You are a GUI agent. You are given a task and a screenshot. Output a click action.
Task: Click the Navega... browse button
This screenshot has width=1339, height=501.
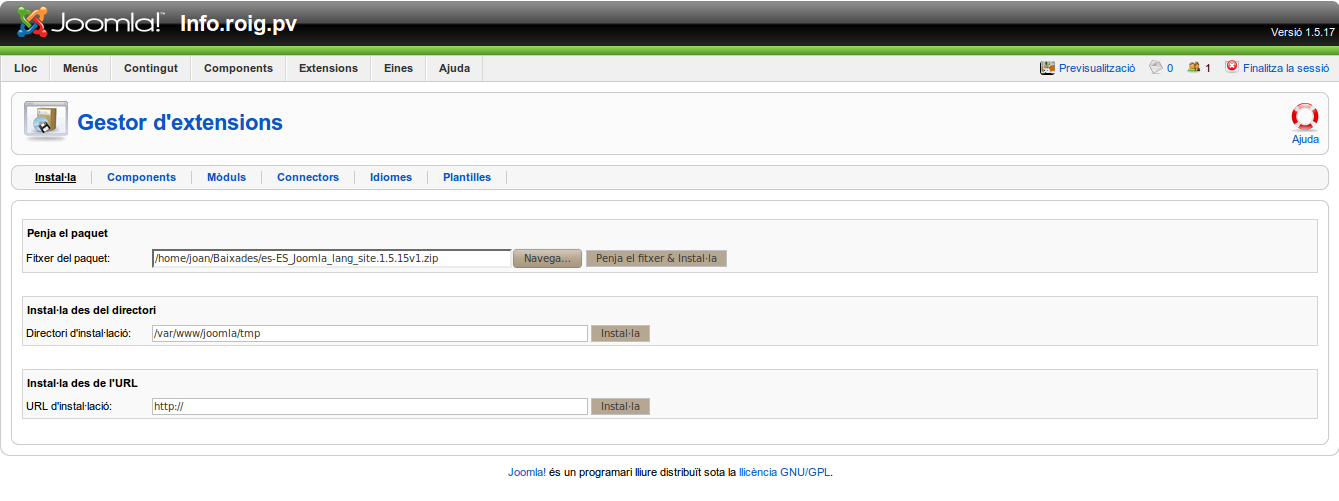pos(547,258)
